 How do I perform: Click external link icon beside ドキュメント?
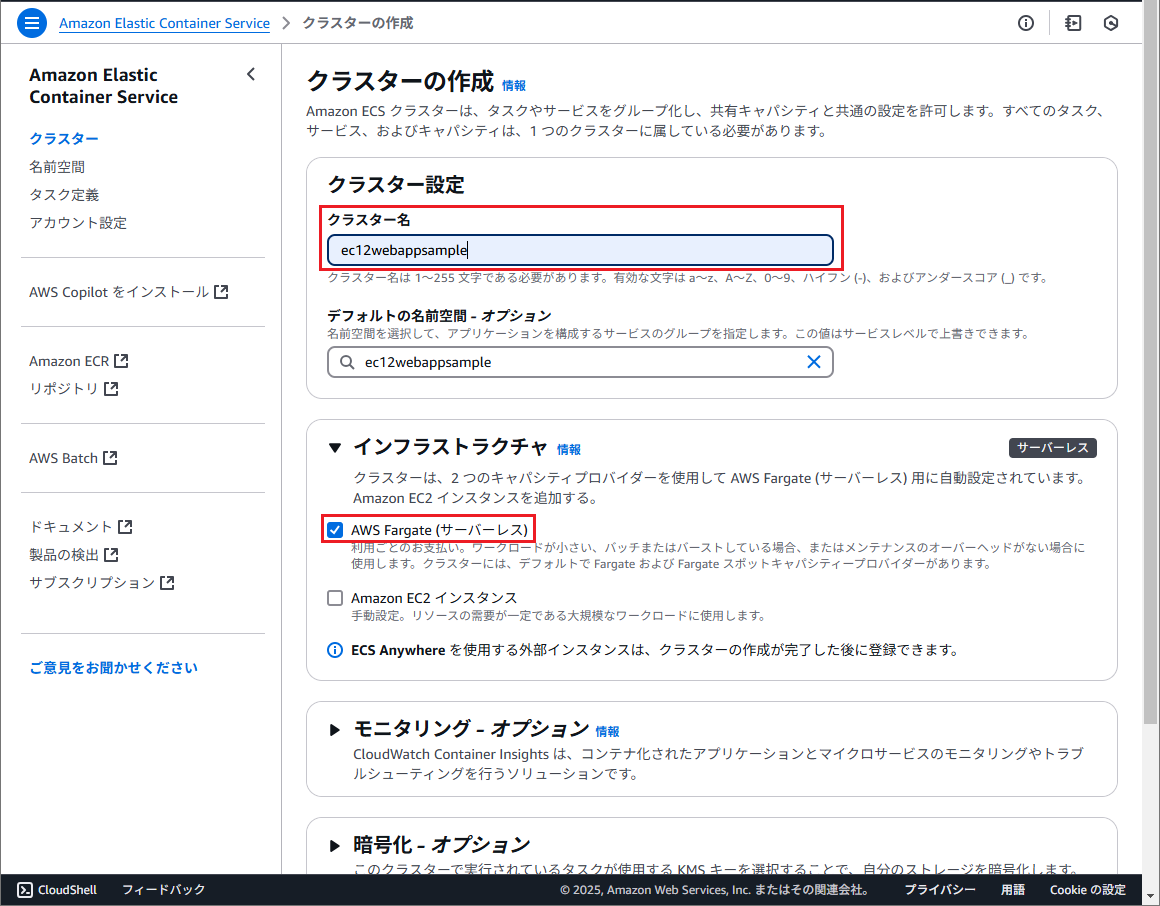pyautogui.click(x=126, y=527)
